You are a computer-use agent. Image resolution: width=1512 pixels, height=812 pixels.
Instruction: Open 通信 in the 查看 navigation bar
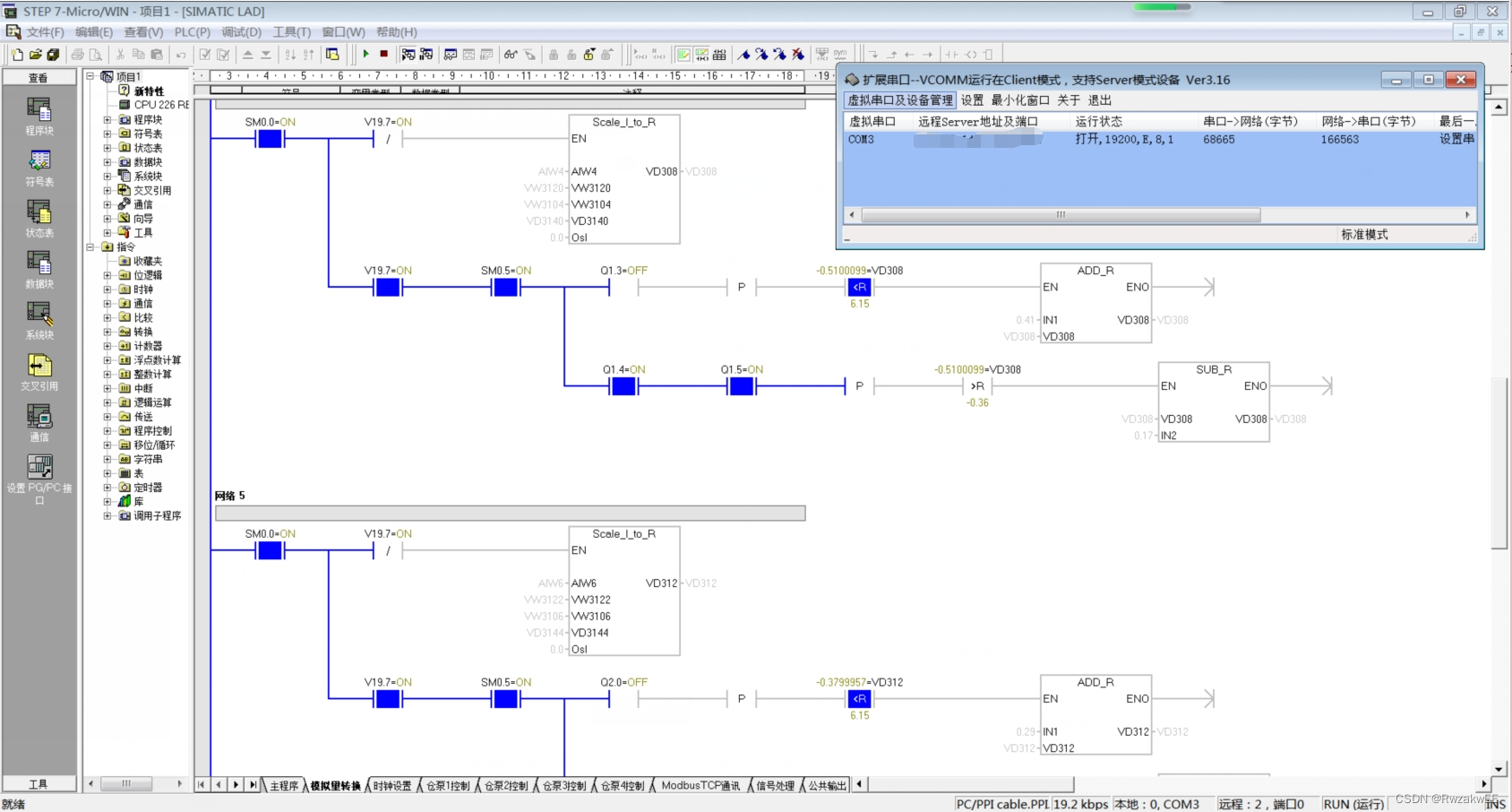(39, 423)
